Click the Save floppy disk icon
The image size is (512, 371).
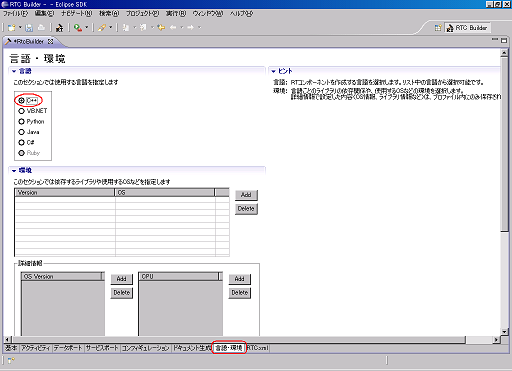click(x=29, y=28)
